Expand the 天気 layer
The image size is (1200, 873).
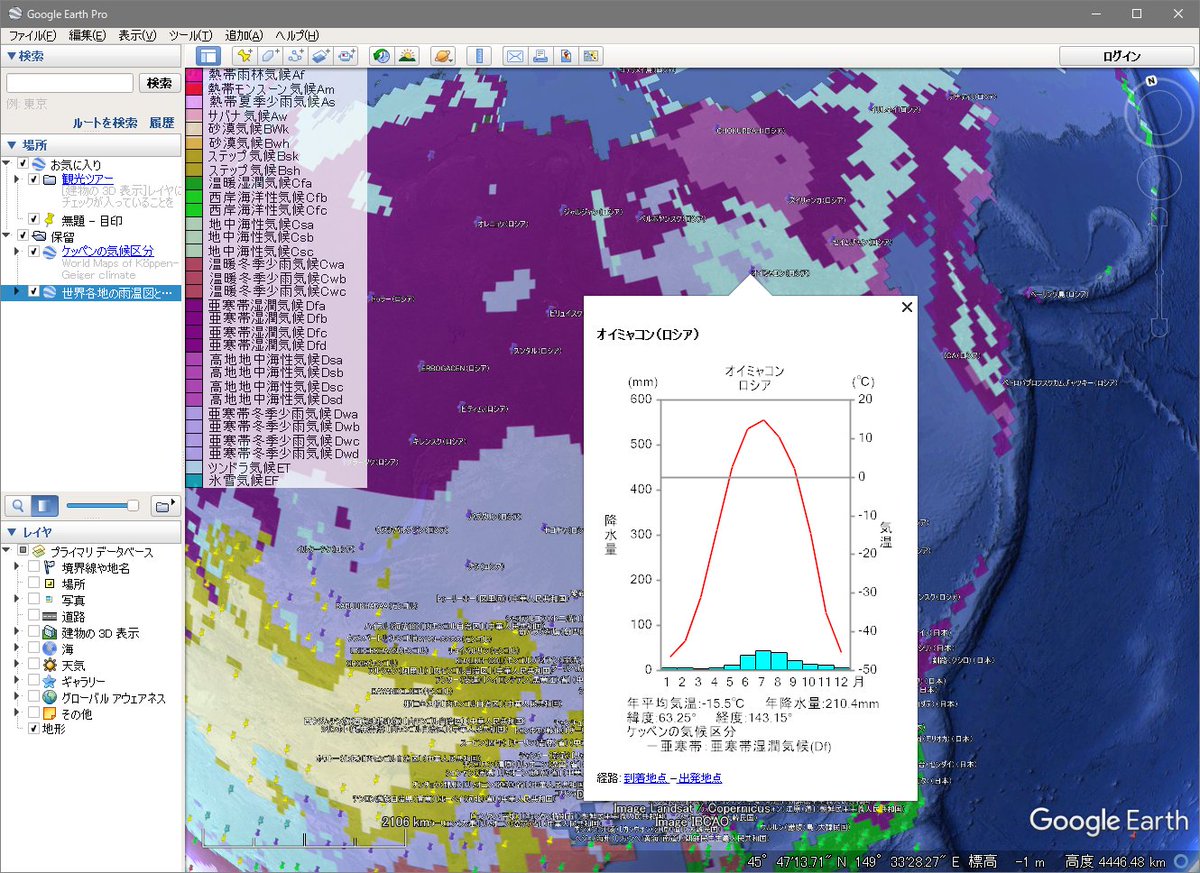(x=17, y=665)
